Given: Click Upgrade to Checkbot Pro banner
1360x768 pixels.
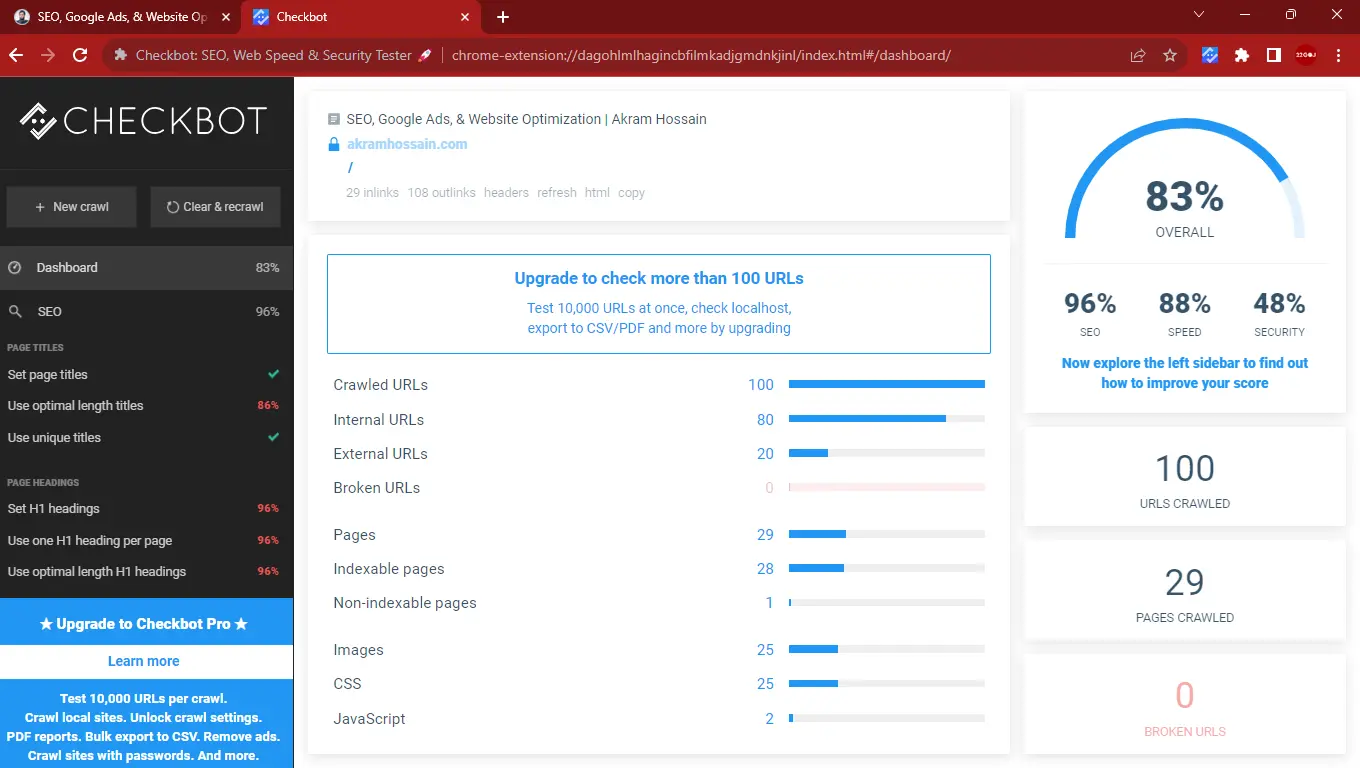Looking at the screenshot, I should point(146,623).
